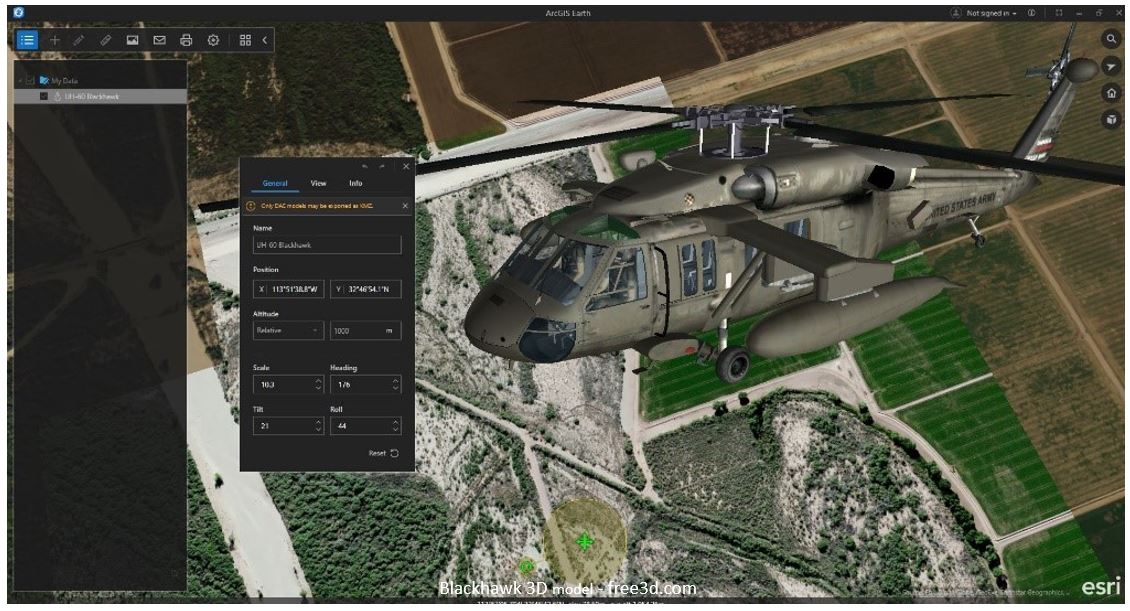Close the model properties panel

pos(406,166)
